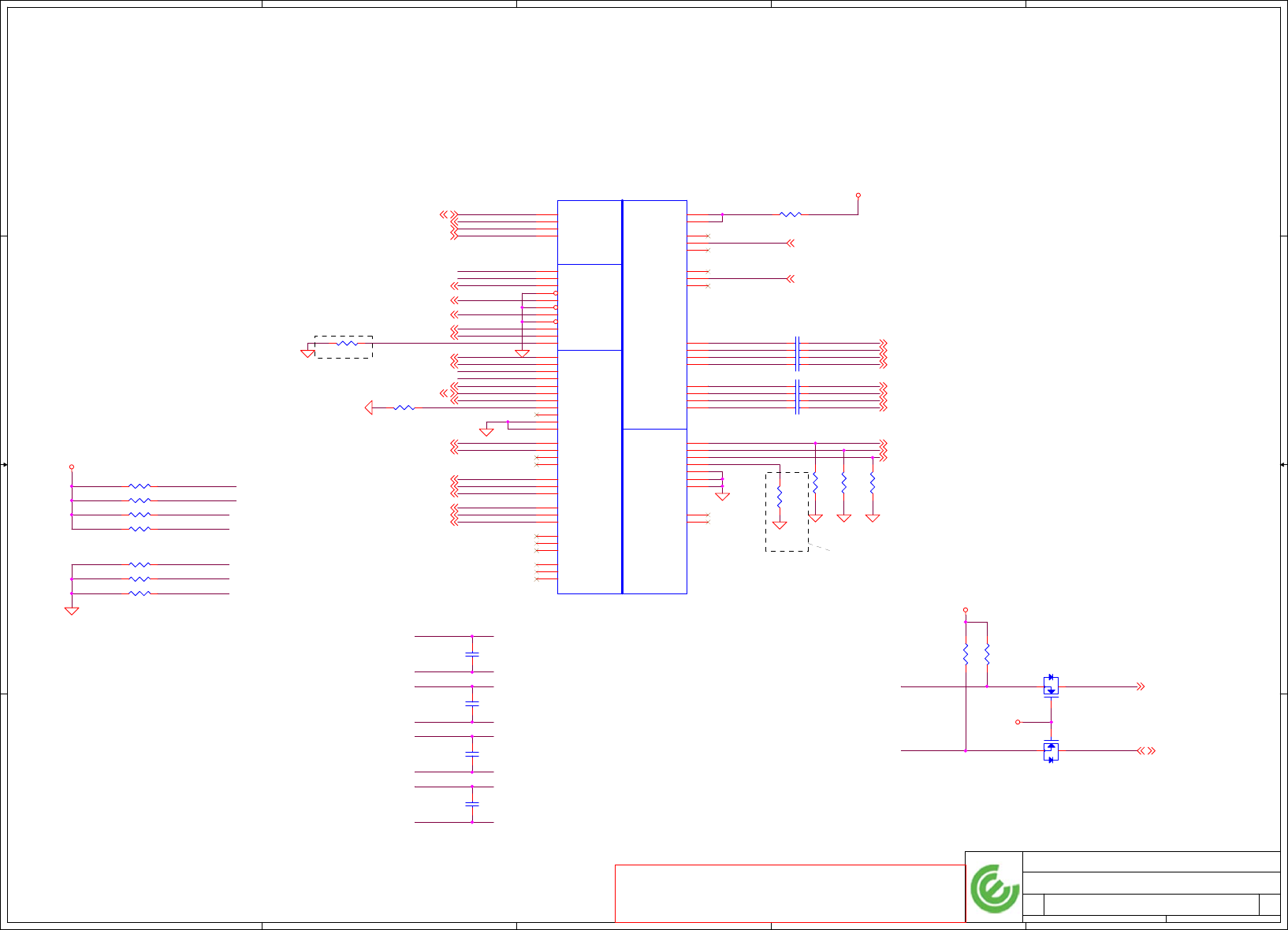
Task: Click the ground symbol below the left resistor bank
Action: pyautogui.click(x=72, y=611)
